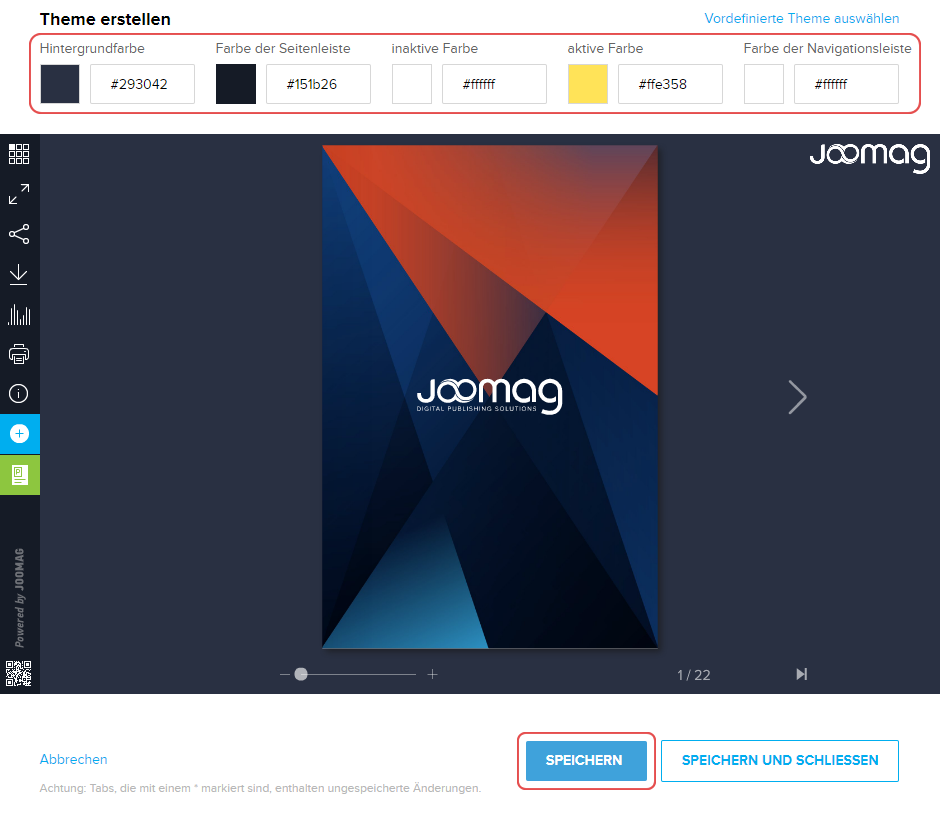Click the share icon in sidebar
This screenshot has width=940, height=820.
pyautogui.click(x=19, y=234)
